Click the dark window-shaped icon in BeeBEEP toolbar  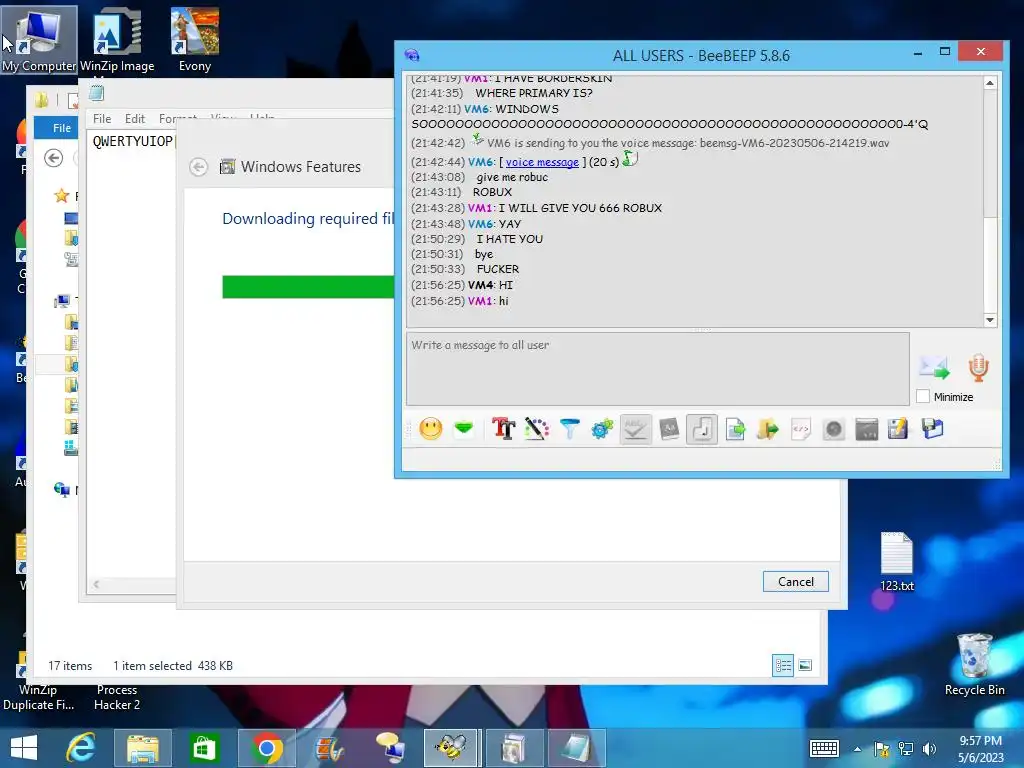pos(867,429)
